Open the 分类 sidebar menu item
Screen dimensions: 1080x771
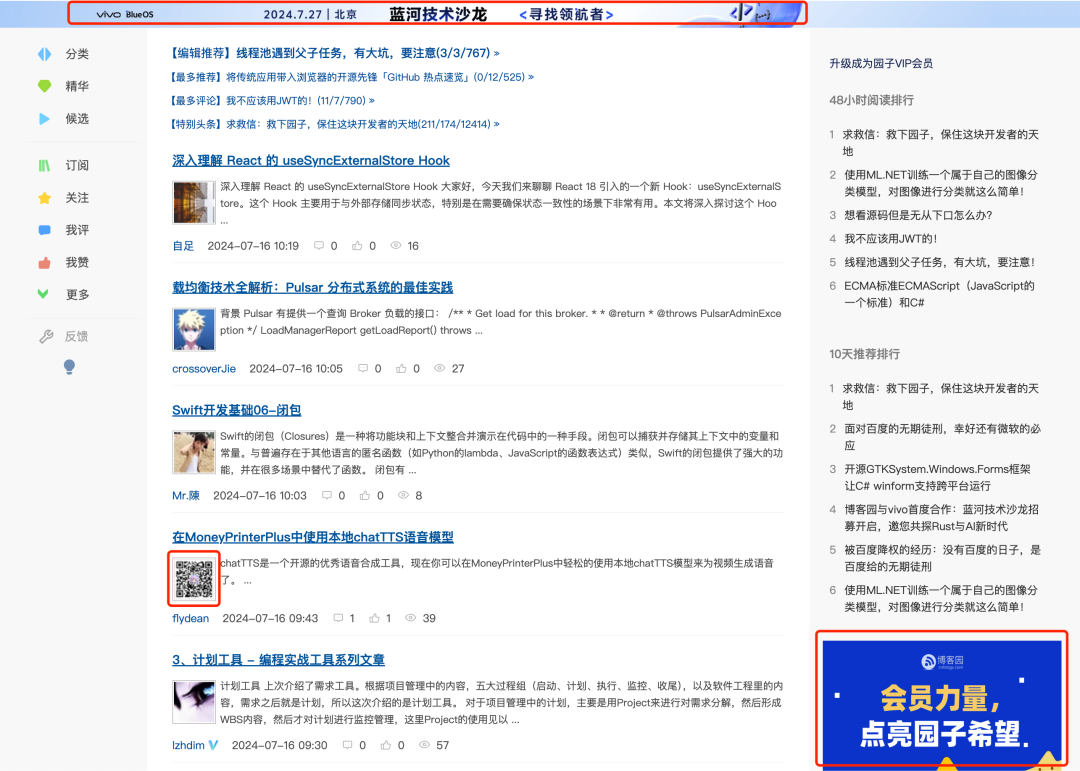click(x=77, y=54)
